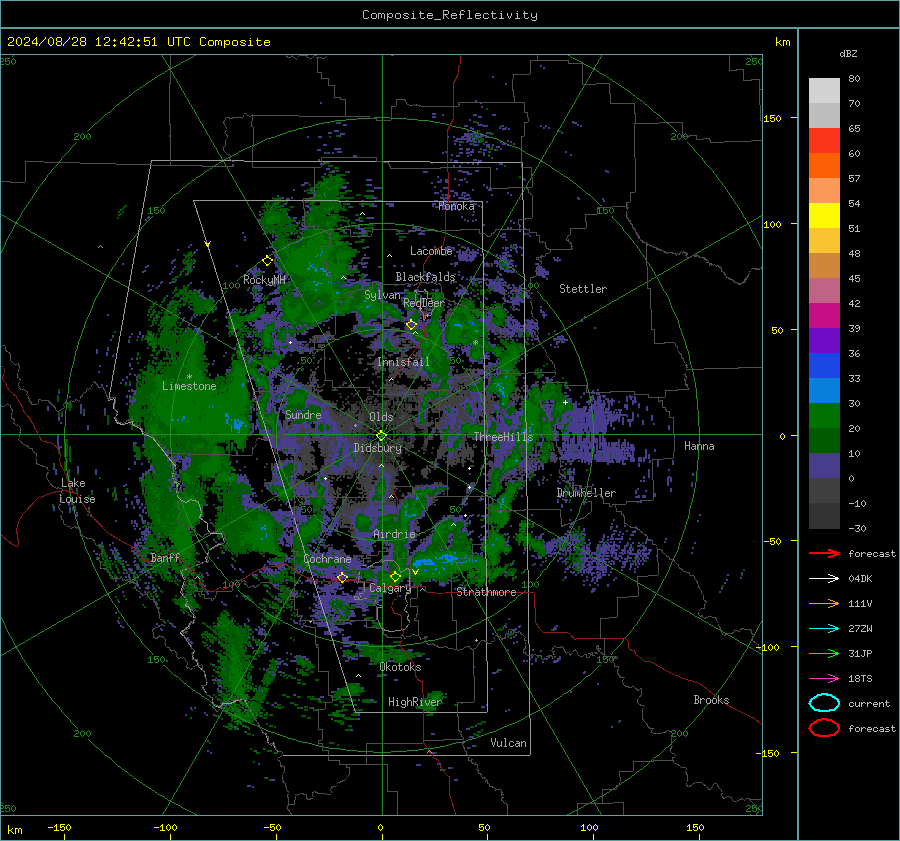Click the blue heavy echo east of Calgary
The height and width of the screenshot is (841, 900).
pos(436,560)
